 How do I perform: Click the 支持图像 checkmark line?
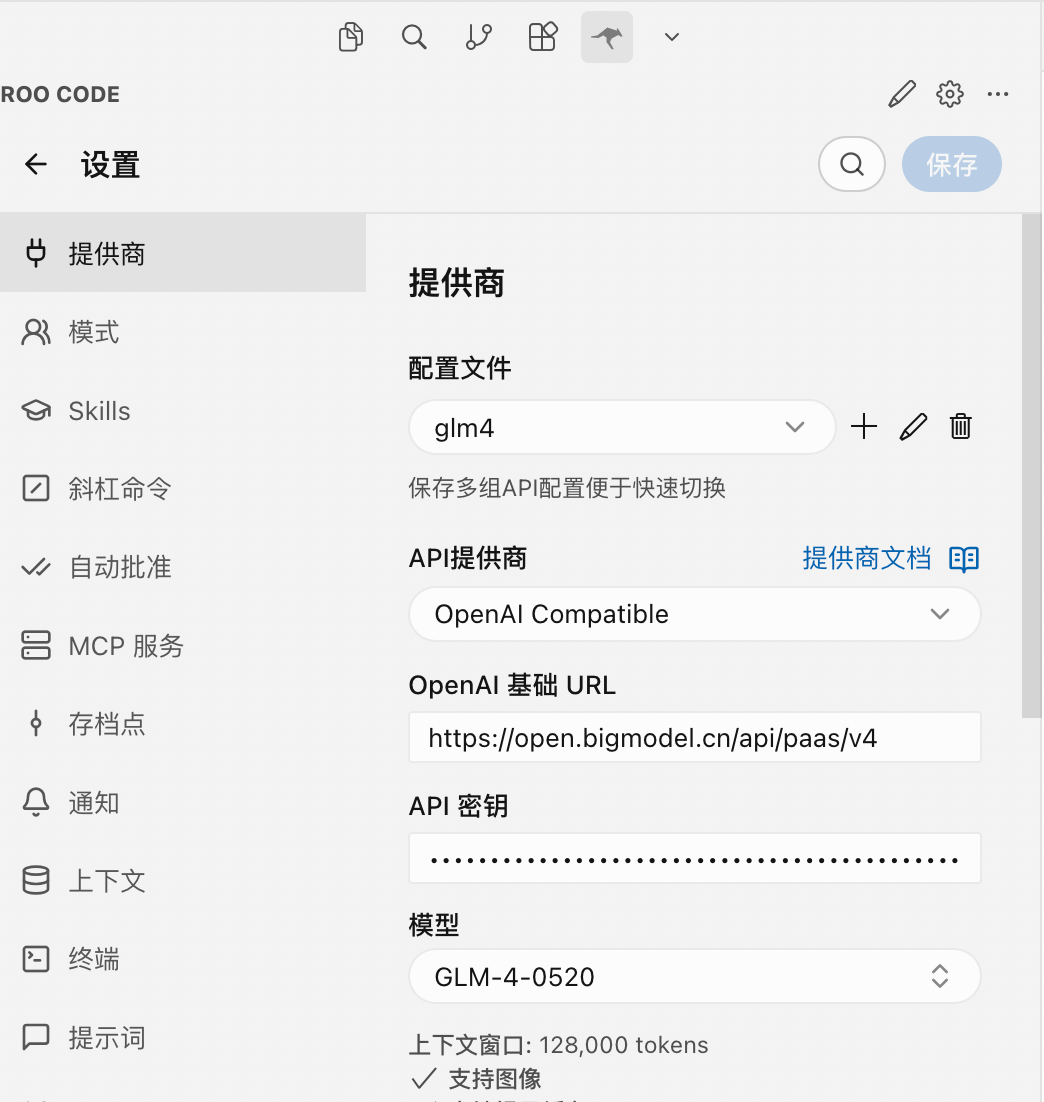[475, 1079]
